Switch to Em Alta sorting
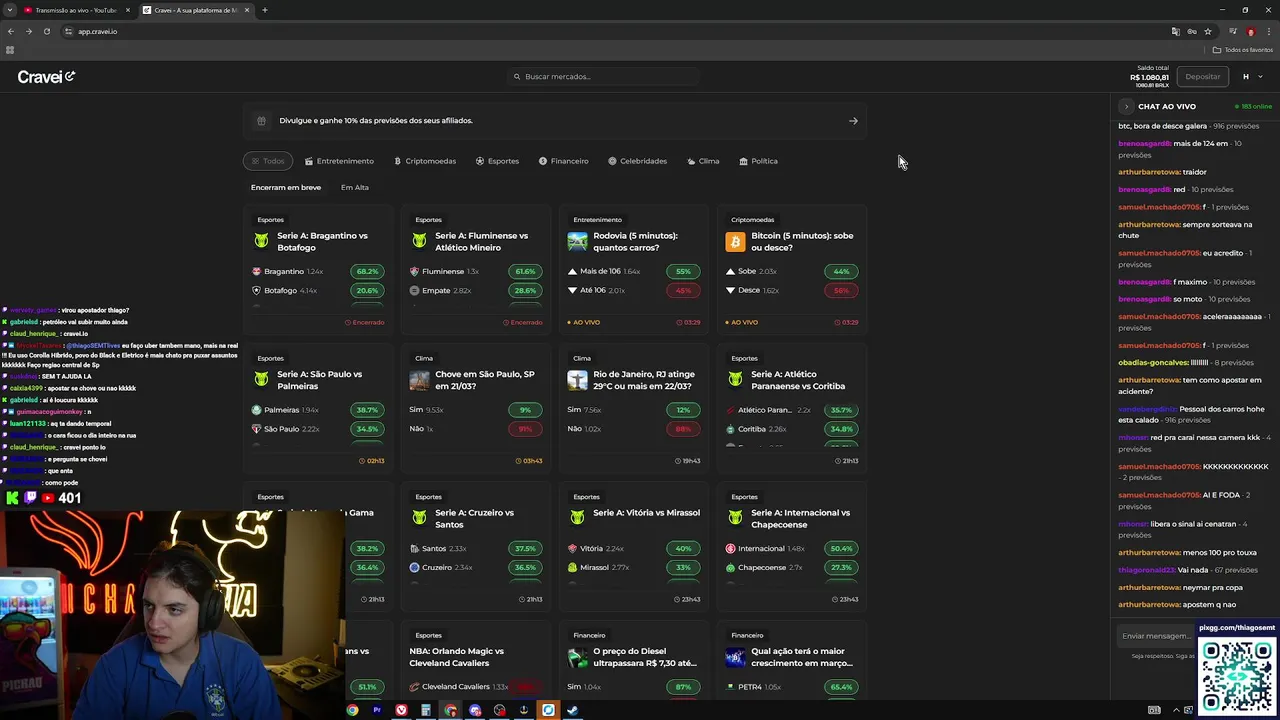The height and width of the screenshot is (720, 1280). (x=355, y=188)
